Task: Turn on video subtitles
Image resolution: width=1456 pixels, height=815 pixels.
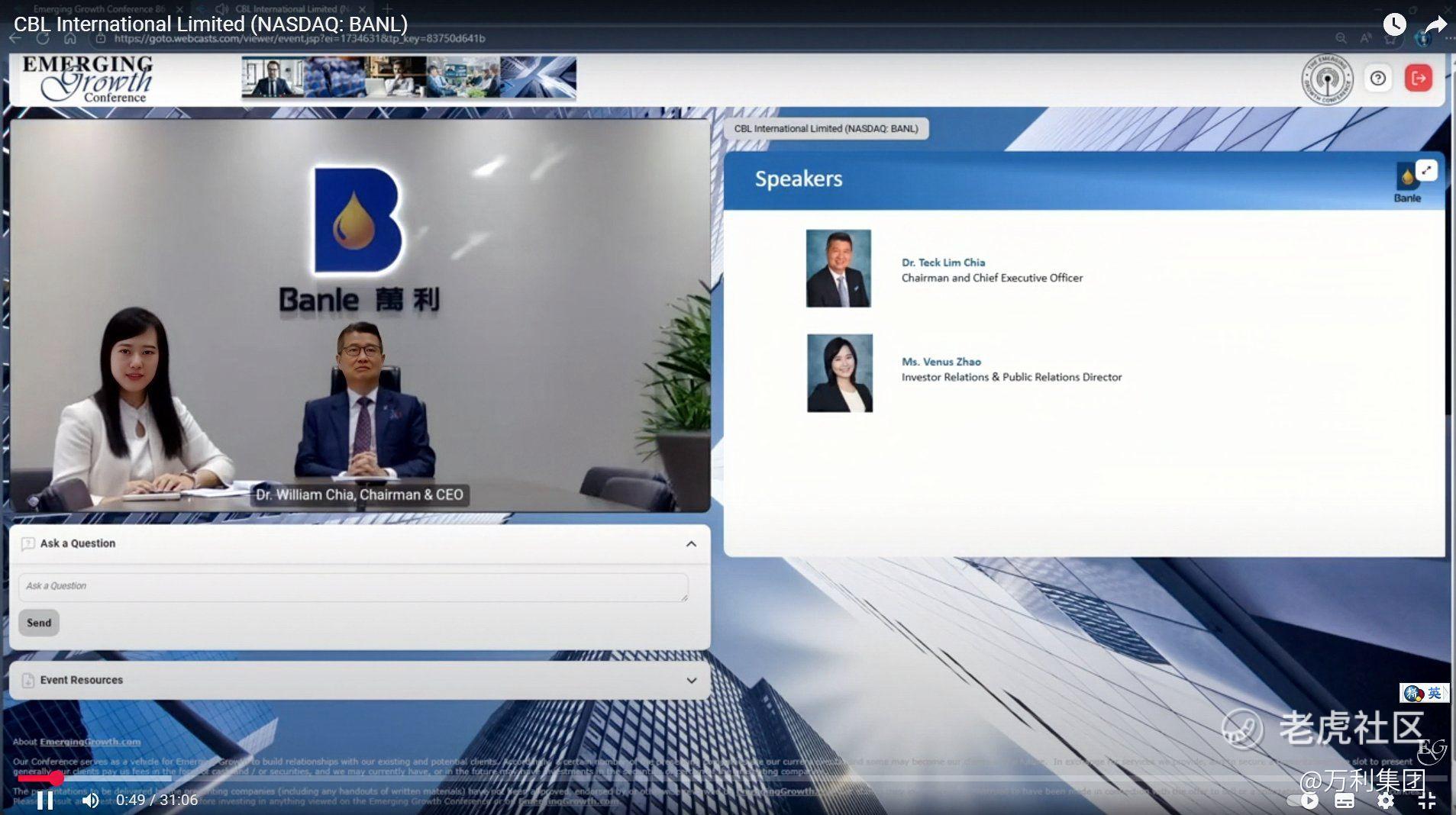Action: coord(1345,801)
